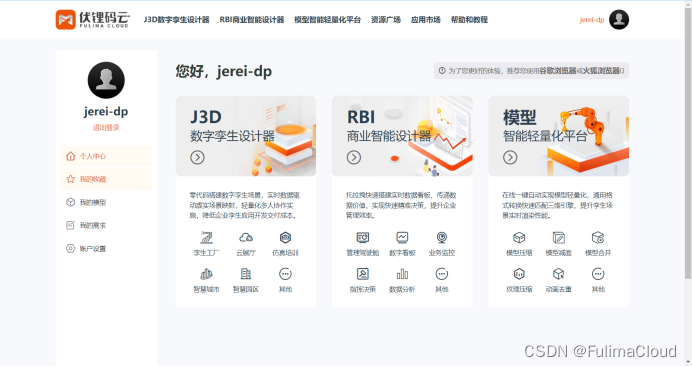The height and width of the screenshot is (367, 692).
Task: Select 个人中心 in the sidebar
Action: point(106,156)
